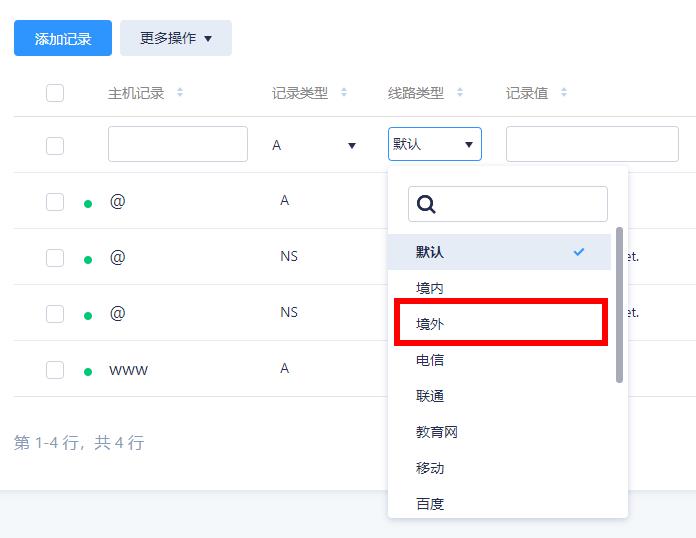This screenshot has width=696, height=538.
Task: Select 默认 option in the list
Action: [499, 252]
